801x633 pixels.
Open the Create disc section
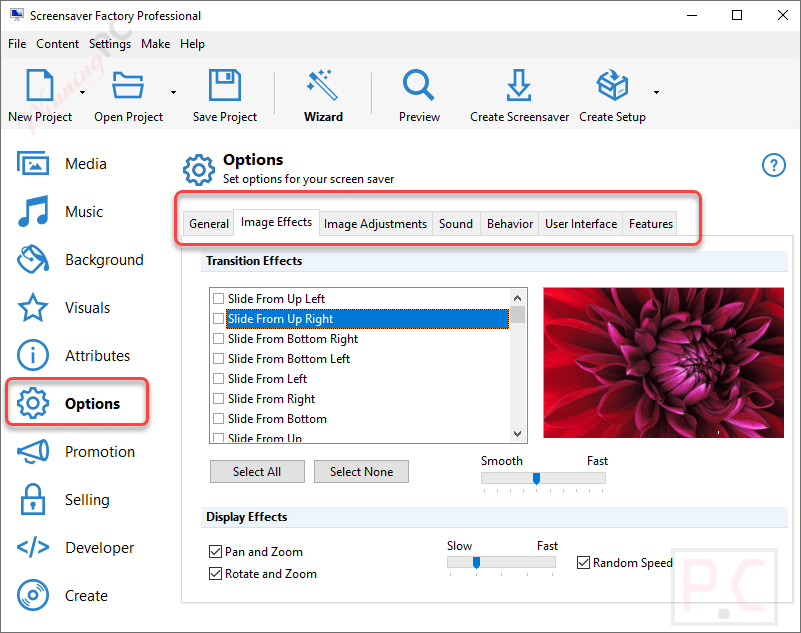[x=62, y=595]
